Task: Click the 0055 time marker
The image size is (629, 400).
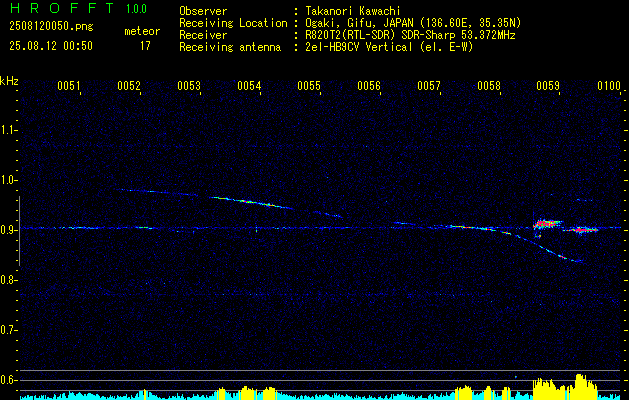Action: click(x=309, y=85)
